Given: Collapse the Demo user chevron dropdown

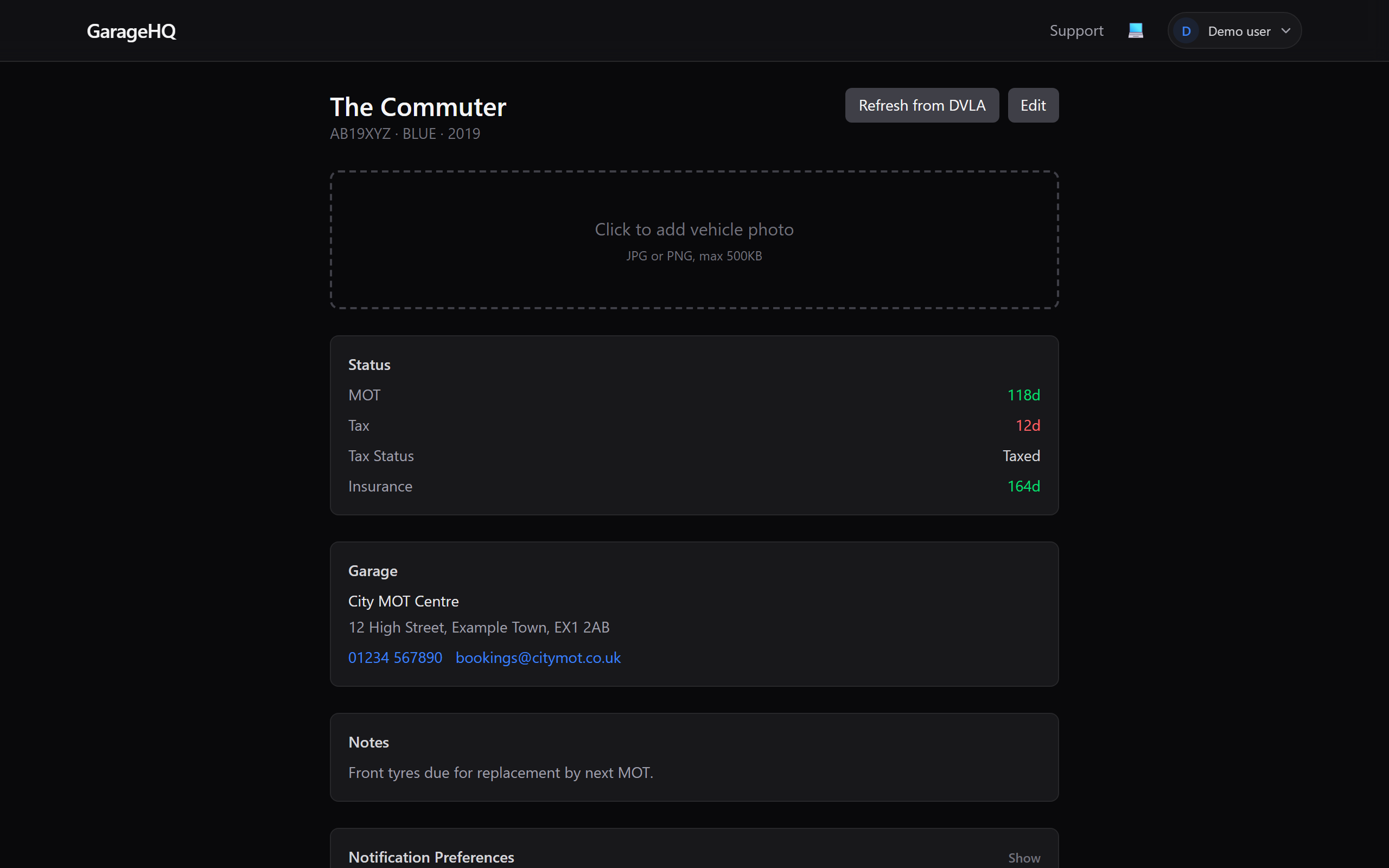Looking at the screenshot, I should click(x=1285, y=30).
